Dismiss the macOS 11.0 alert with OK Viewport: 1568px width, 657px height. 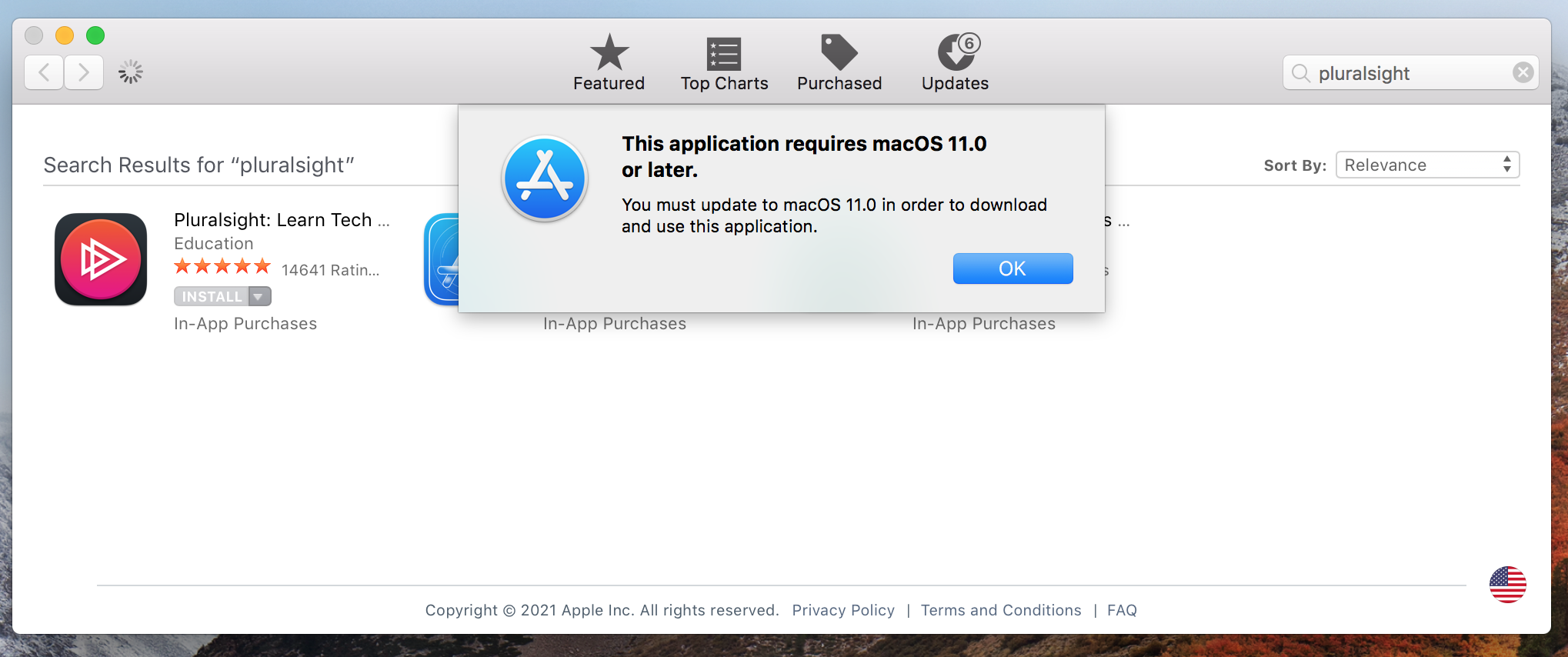(1013, 268)
